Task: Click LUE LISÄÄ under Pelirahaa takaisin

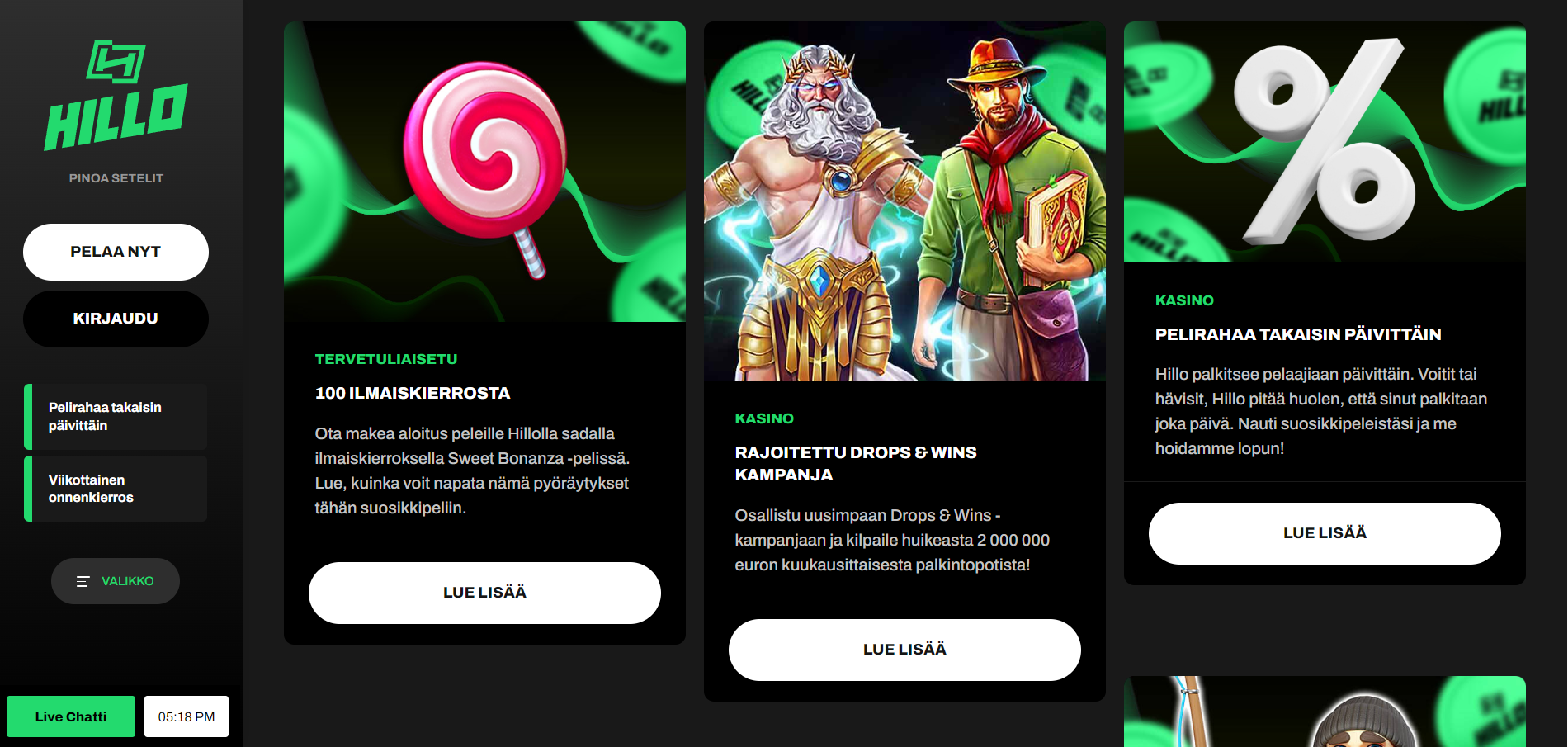Action: coord(1325,533)
